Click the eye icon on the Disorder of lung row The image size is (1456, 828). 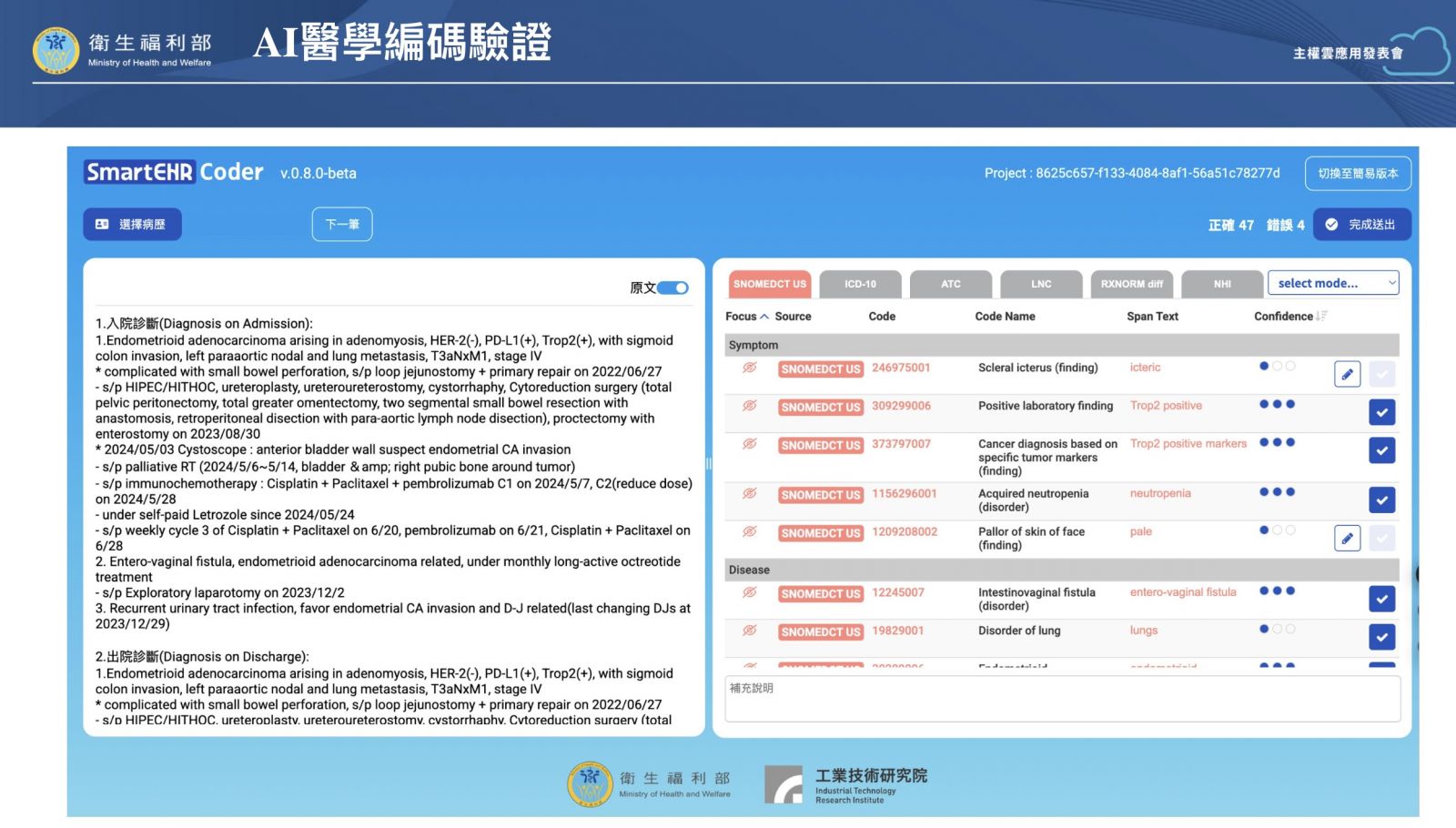(749, 631)
